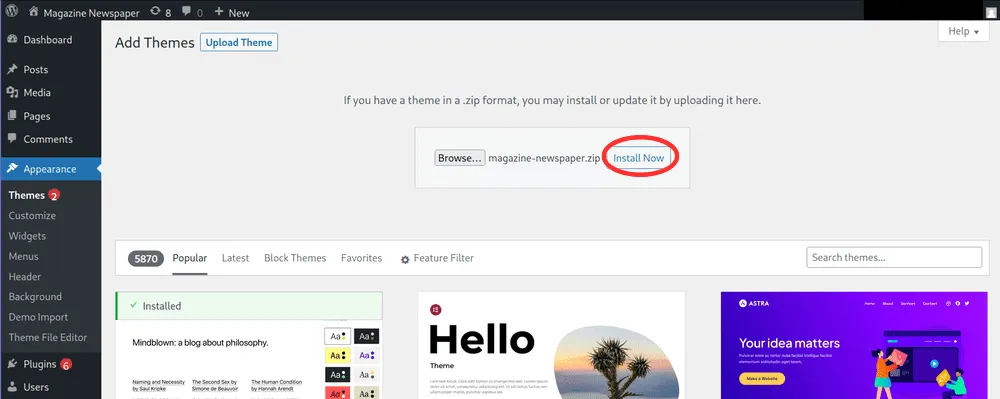Open the WordPress logo menu
Screen dimensions: 1000x399
click(x=12, y=11)
